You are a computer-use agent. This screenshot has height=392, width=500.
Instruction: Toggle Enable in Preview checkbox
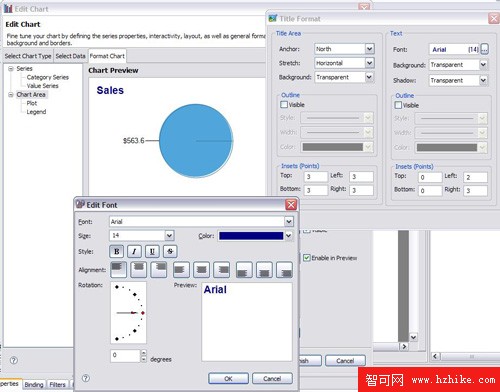[x=307, y=258]
